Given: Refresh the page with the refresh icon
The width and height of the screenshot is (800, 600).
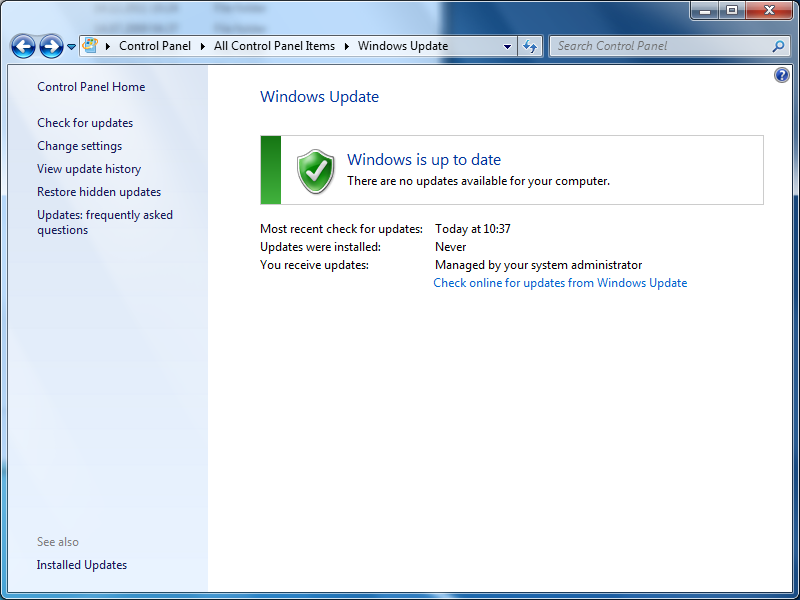Looking at the screenshot, I should pyautogui.click(x=530, y=46).
